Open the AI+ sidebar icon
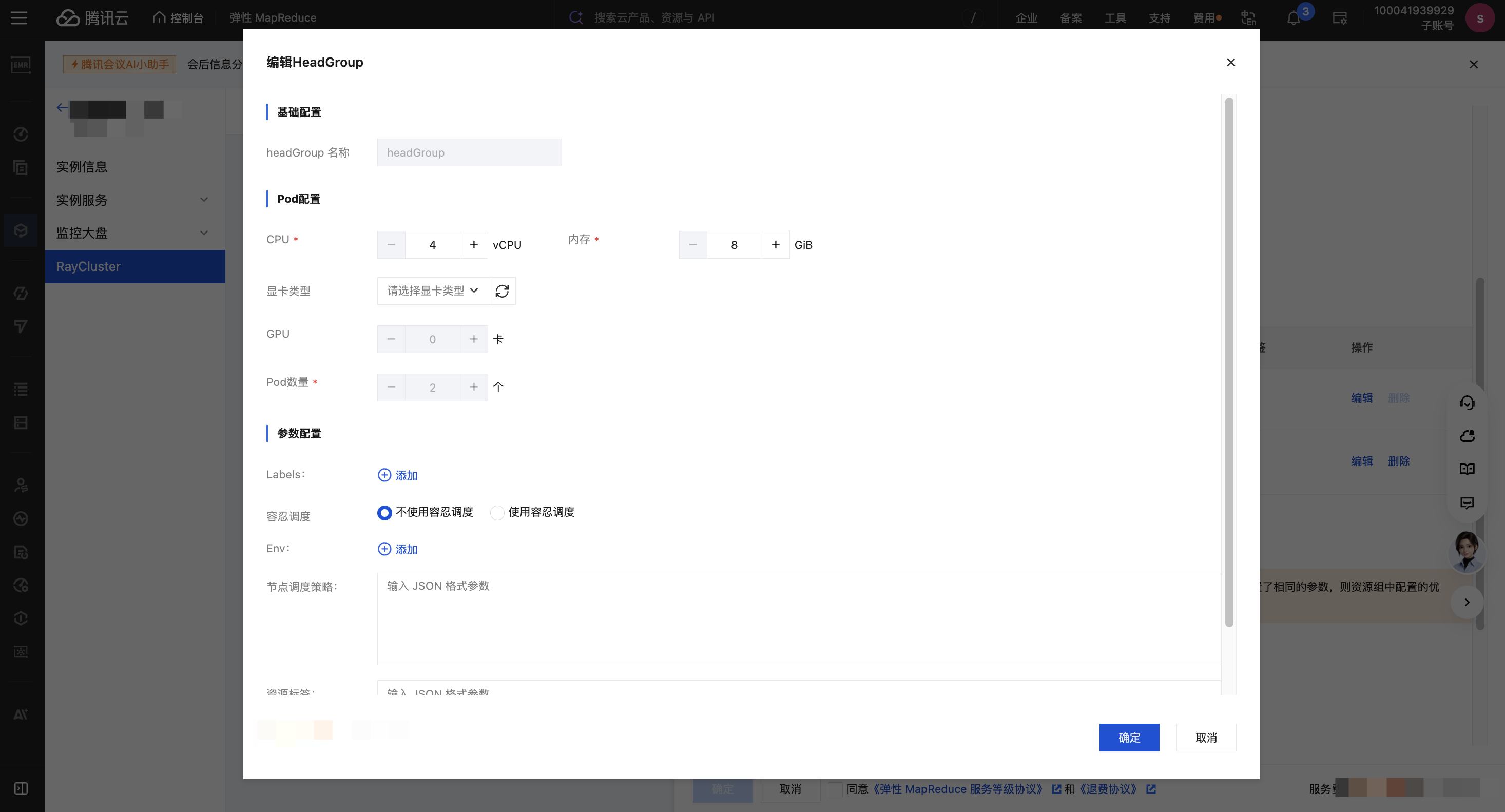 [21, 714]
